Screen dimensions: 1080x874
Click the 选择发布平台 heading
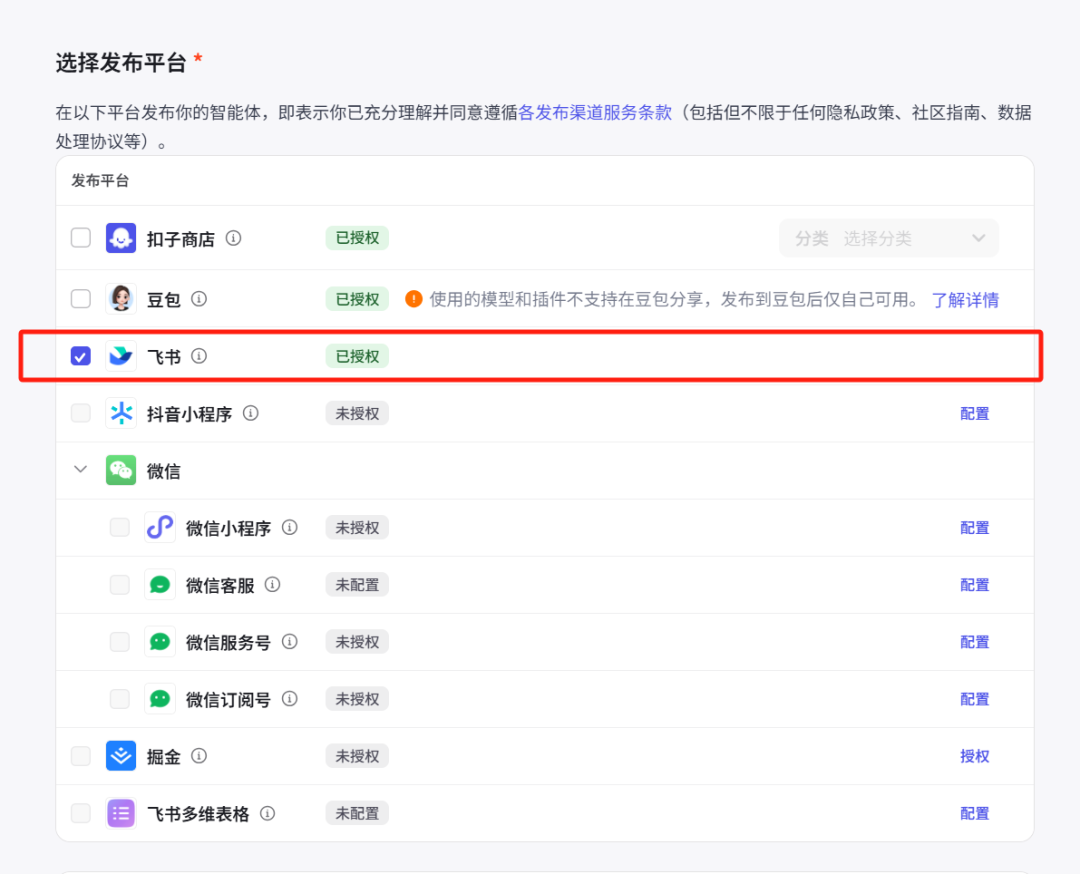[x=121, y=63]
